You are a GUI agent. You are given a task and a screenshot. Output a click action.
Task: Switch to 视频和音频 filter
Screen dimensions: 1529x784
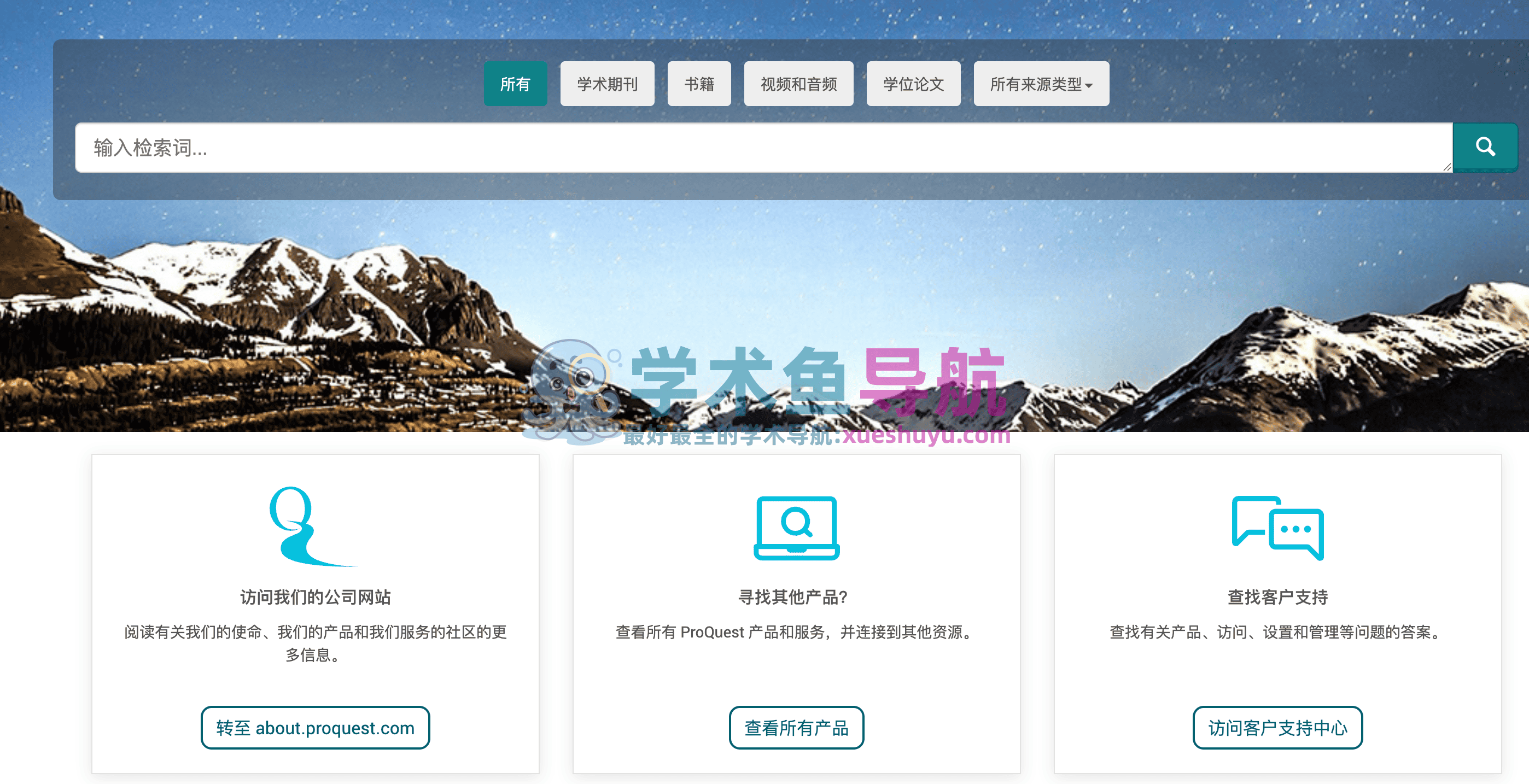[x=798, y=84]
